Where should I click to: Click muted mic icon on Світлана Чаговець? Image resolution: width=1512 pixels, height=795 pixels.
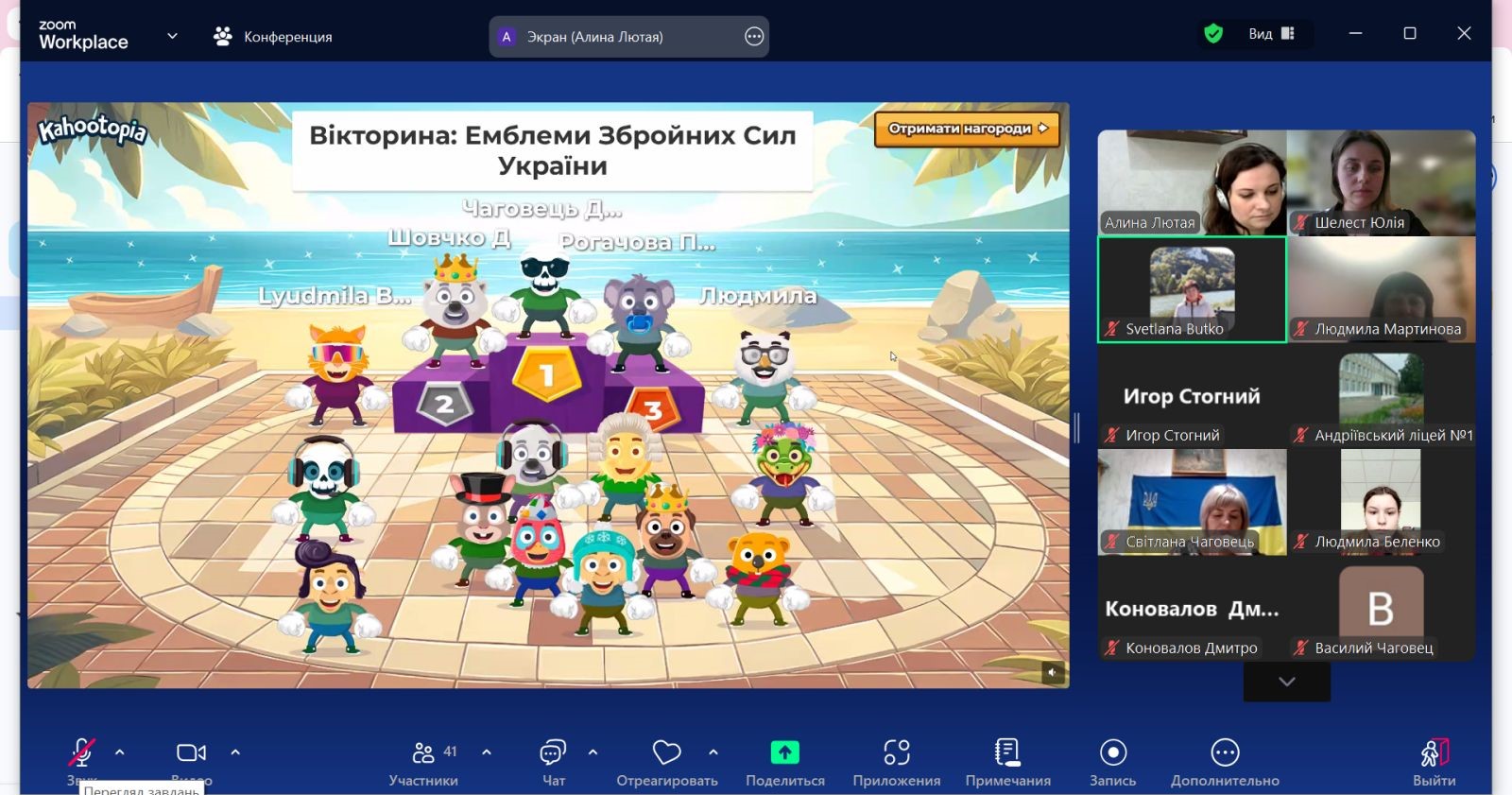(x=1113, y=542)
